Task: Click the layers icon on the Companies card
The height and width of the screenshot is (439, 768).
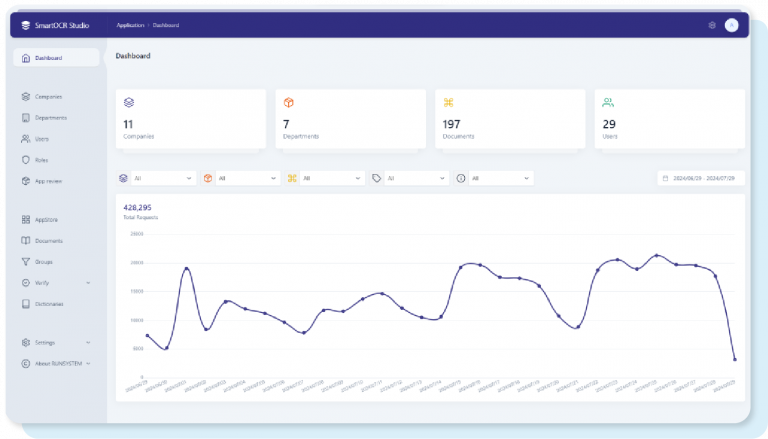Action: click(x=129, y=102)
